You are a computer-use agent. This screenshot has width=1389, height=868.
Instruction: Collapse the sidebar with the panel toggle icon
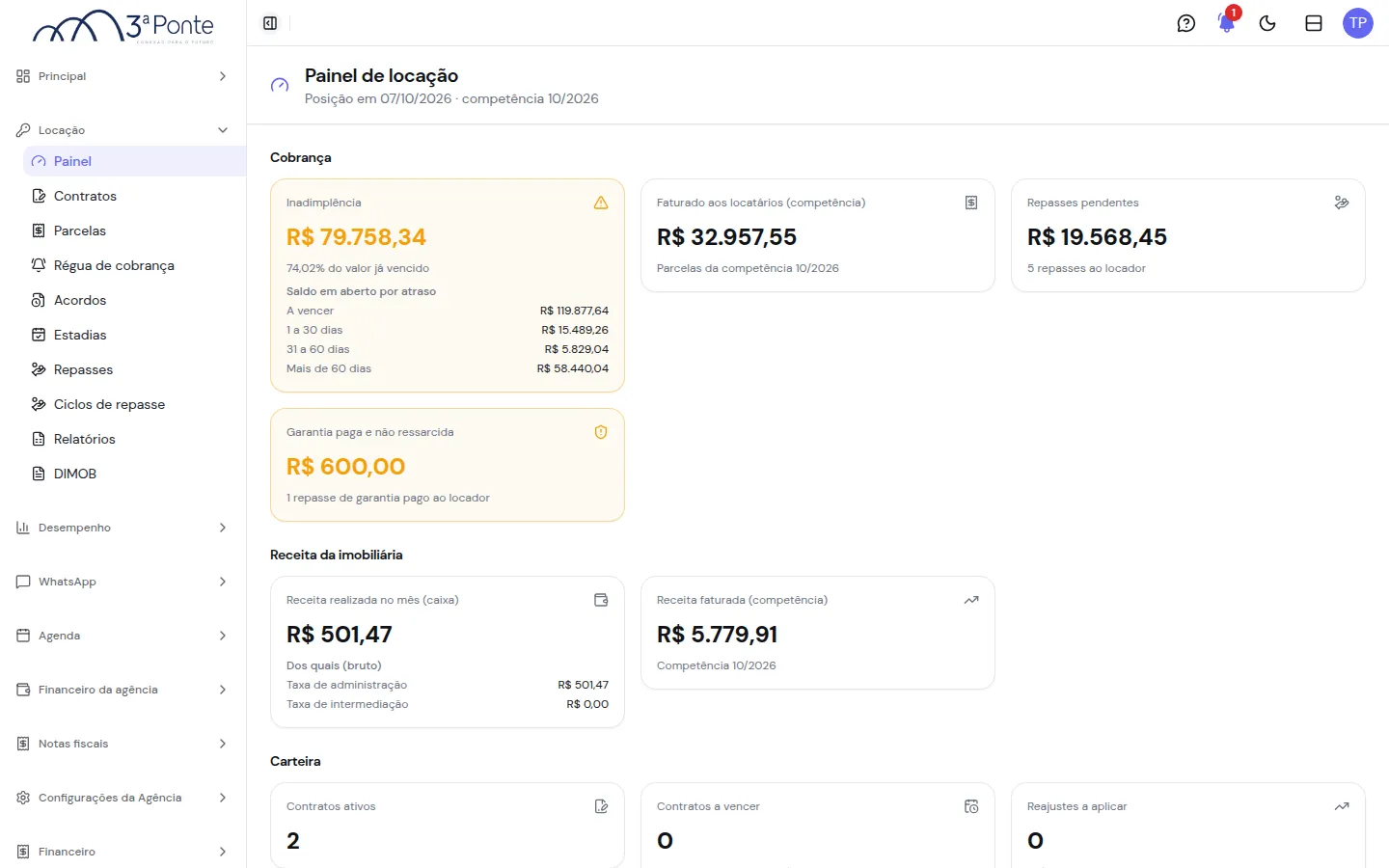(x=270, y=23)
